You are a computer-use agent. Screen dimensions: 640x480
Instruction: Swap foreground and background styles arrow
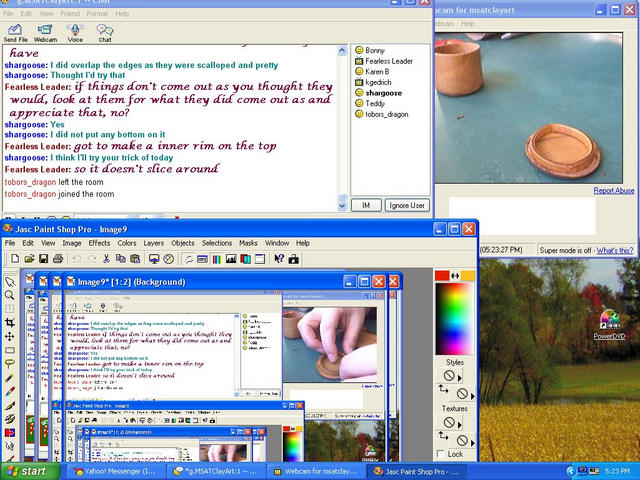coord(443,389)
